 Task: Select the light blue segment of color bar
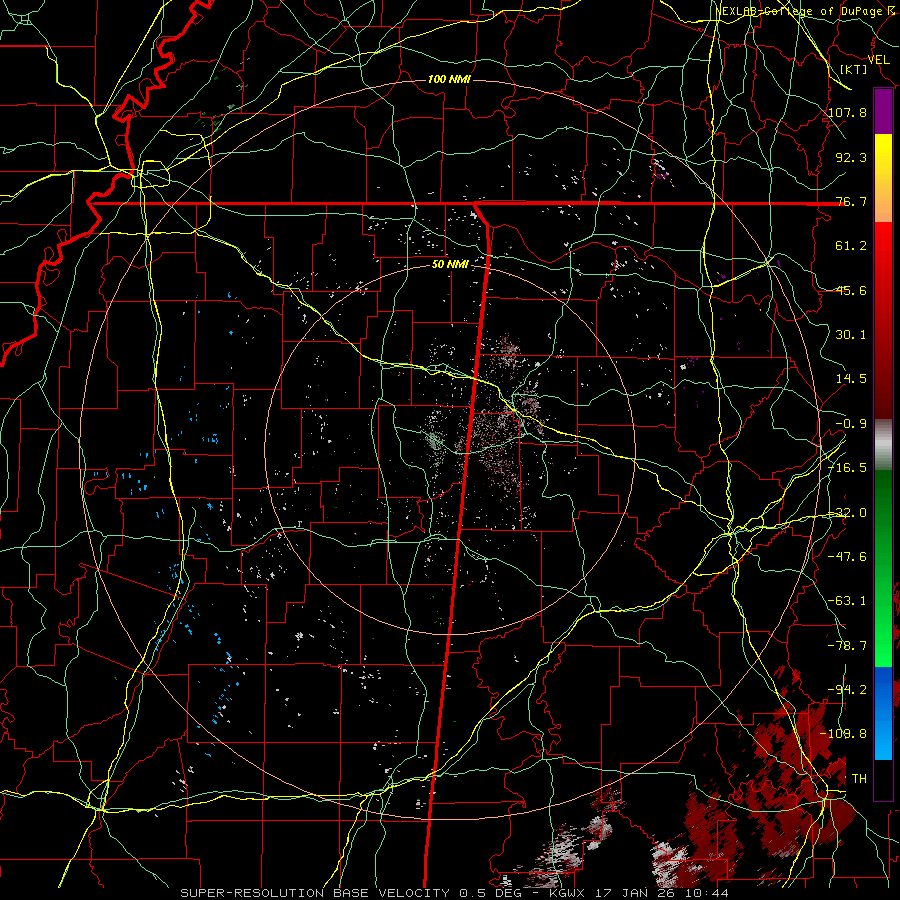(883, 713)
